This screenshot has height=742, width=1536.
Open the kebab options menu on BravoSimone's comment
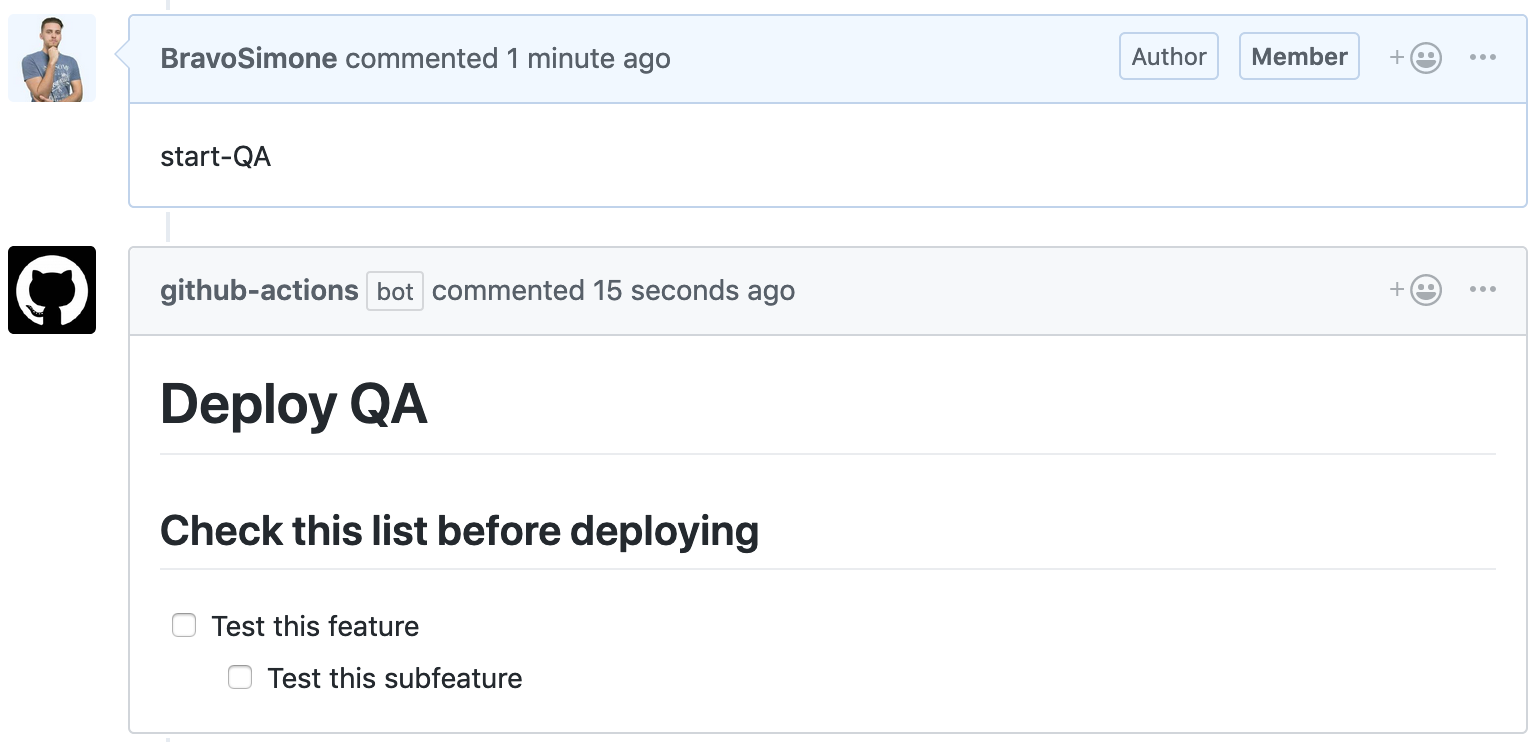(x=1482, y=57)
